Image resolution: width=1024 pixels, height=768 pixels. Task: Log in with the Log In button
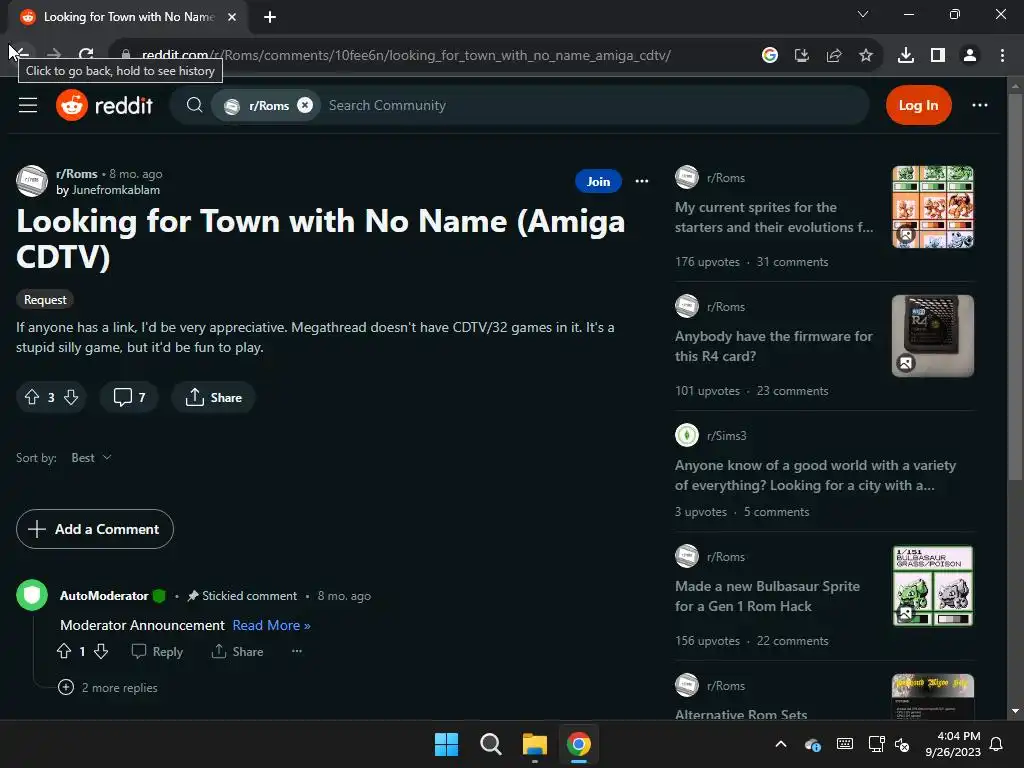[x=918, y=105]
